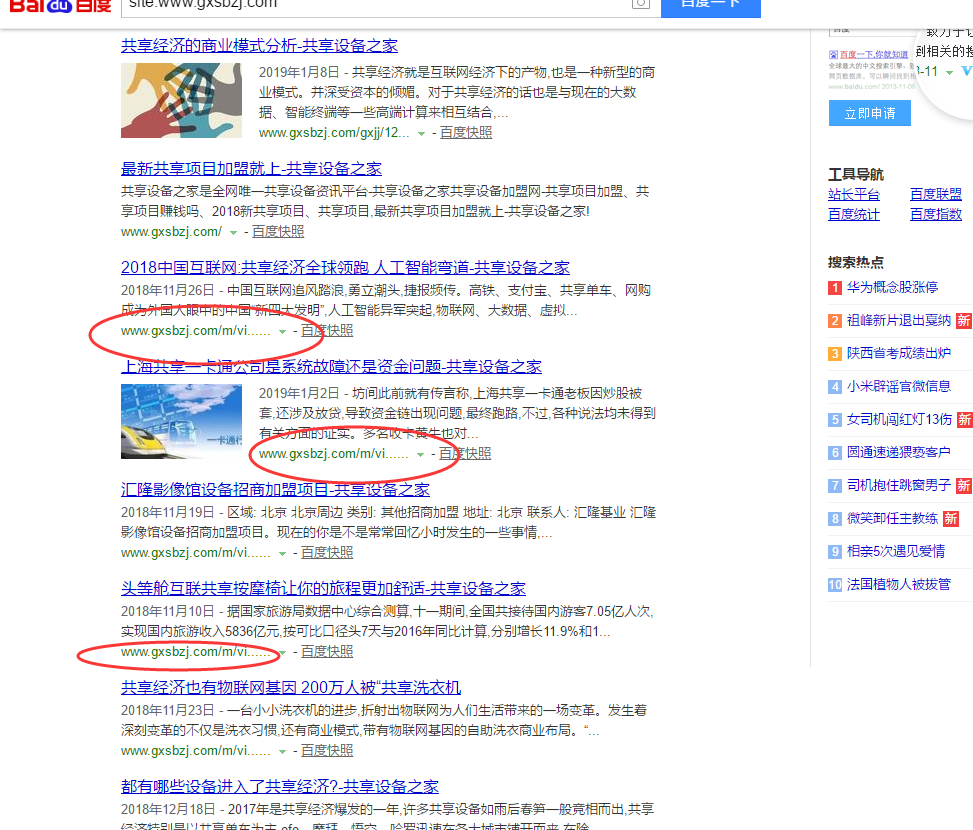Screen dimensions: 973x830
Task: Open 百度快照 for the 头等舱互联 result
Action: pyautogui.click(x=327, y=652)
